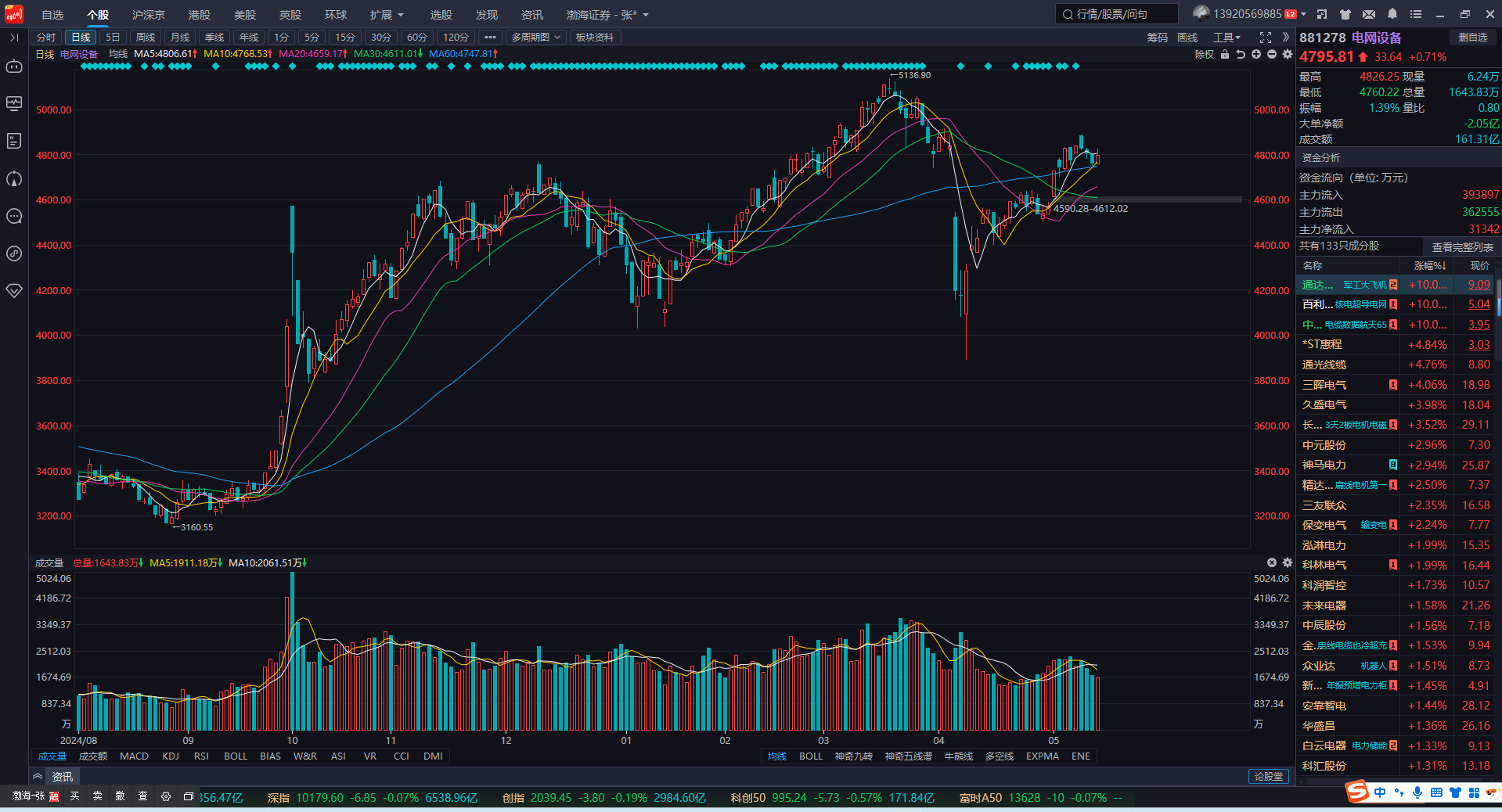Screen dimensions: 1502x812
Task: Switch to 月线 monthly chart
Action: click(180, 38)
